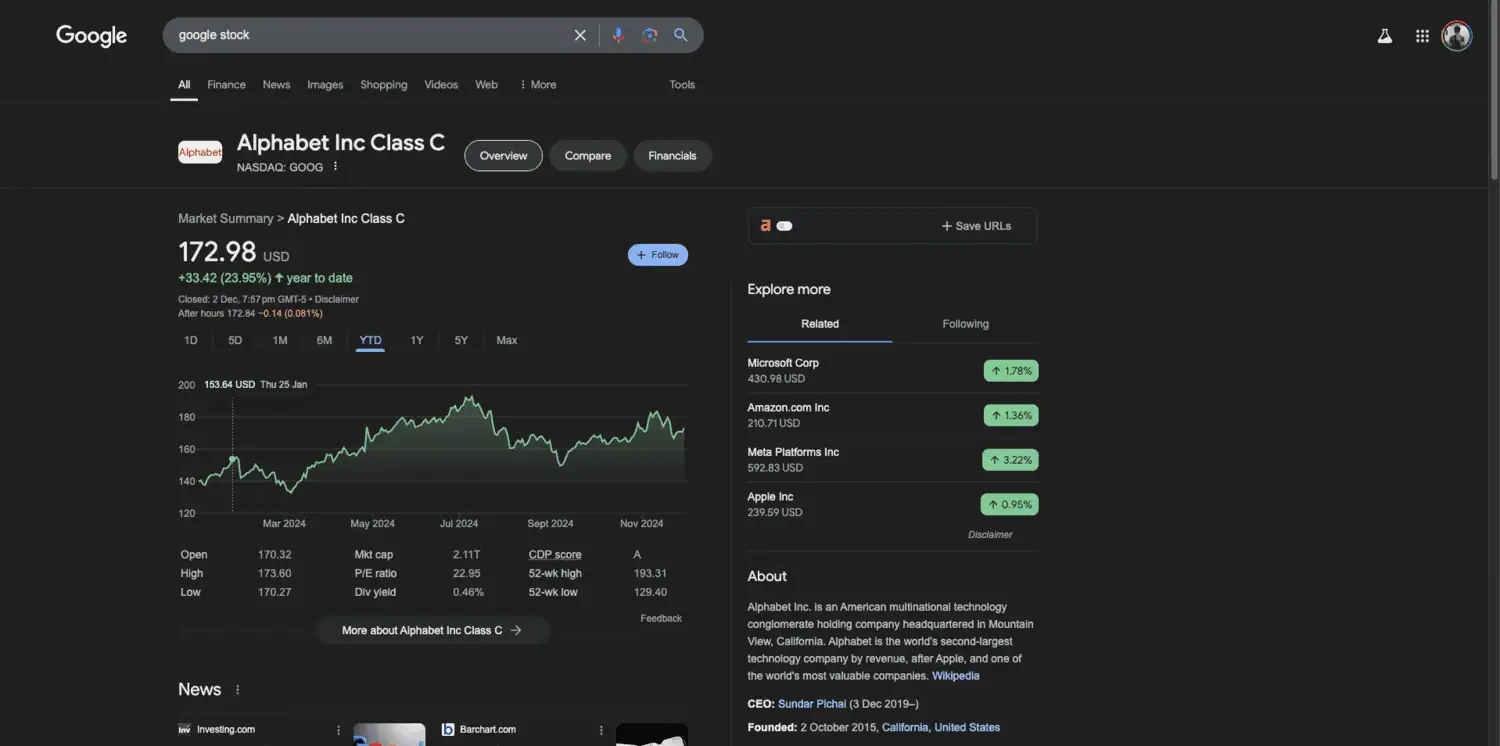This screenshot has height=746, width=1500.
Task: Switch to Web search tab
Action: click(486, 85)
